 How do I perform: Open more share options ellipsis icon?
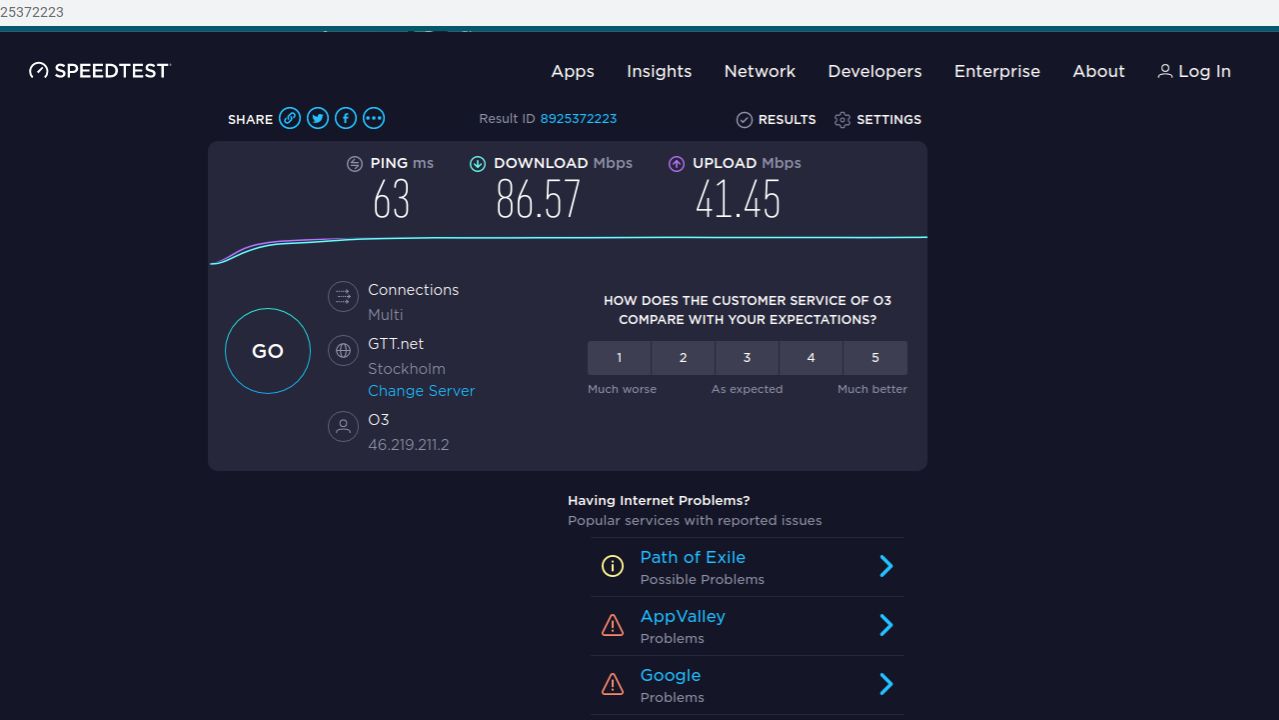(374, 118)
